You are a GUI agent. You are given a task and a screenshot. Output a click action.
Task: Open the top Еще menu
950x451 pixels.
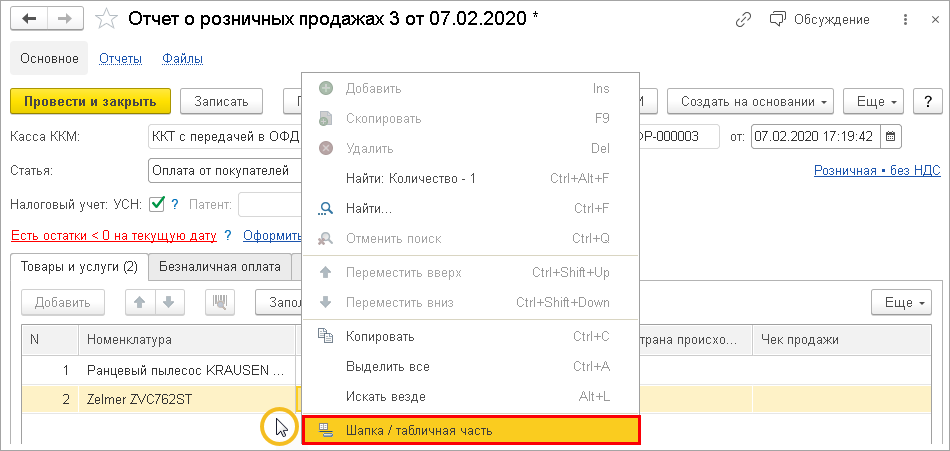874,101
